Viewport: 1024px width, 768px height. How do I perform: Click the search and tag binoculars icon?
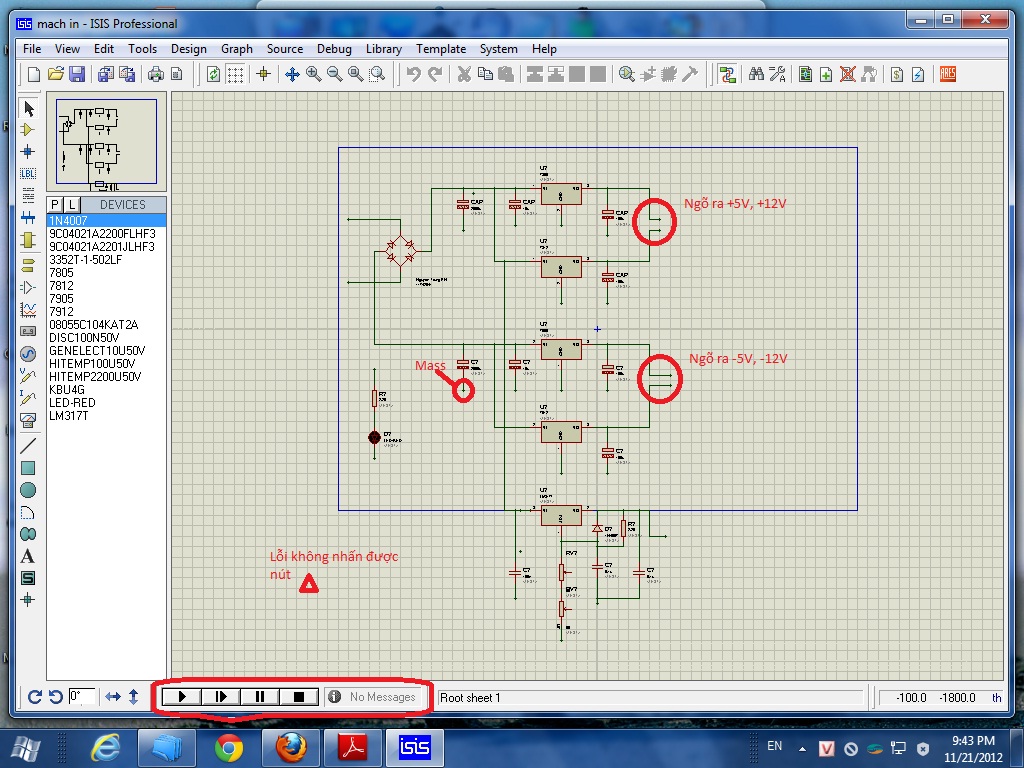[x=757, y=74]
